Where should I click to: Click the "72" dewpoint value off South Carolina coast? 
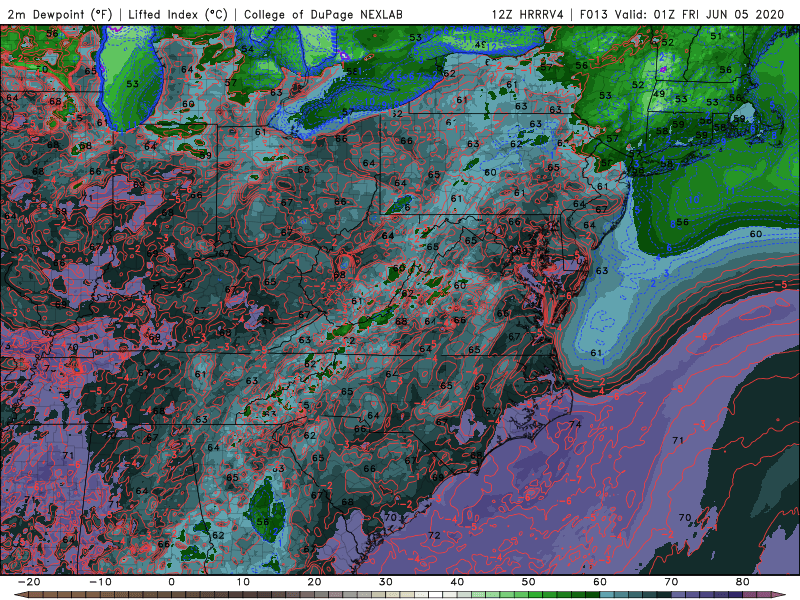click(x=434, y=535)
